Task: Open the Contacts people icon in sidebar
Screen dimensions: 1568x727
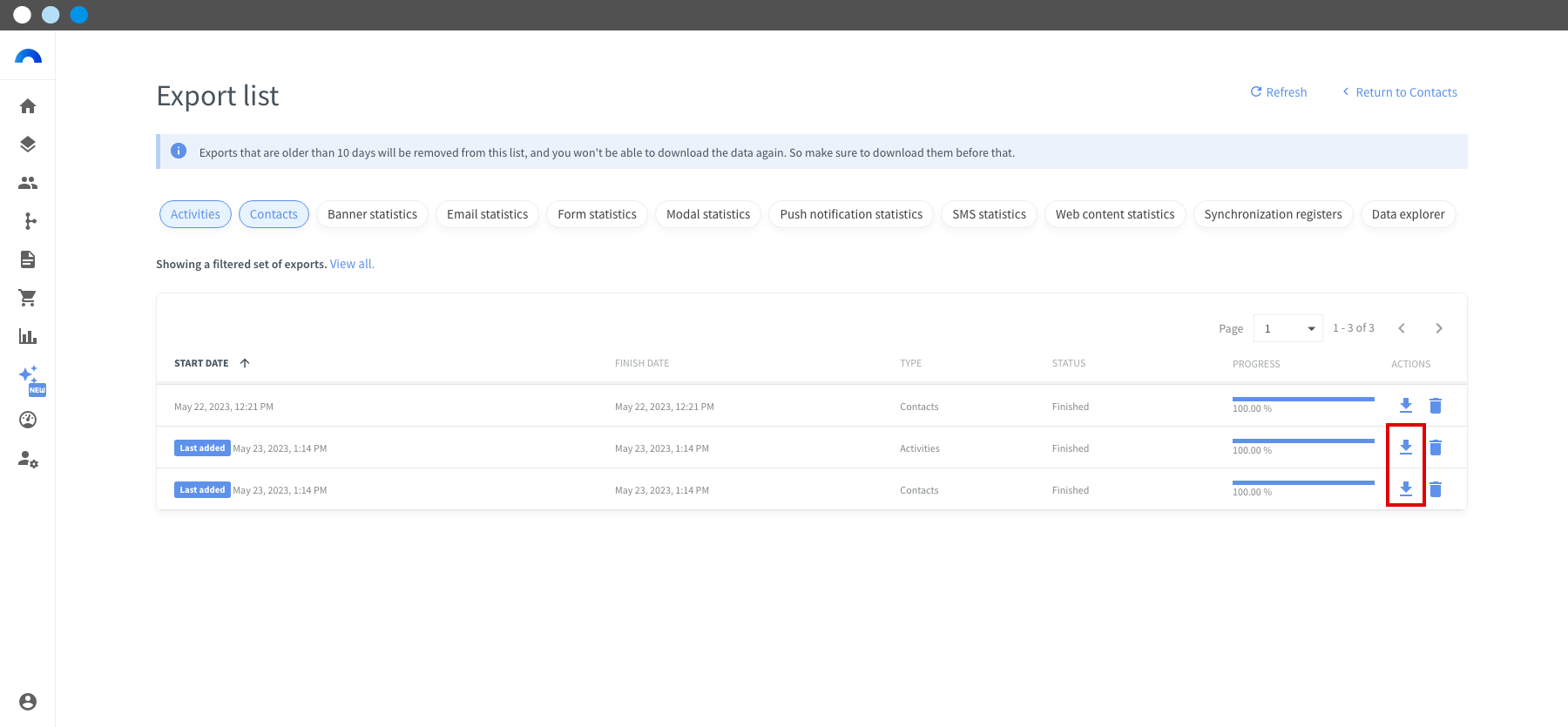Action: [28, 183]
